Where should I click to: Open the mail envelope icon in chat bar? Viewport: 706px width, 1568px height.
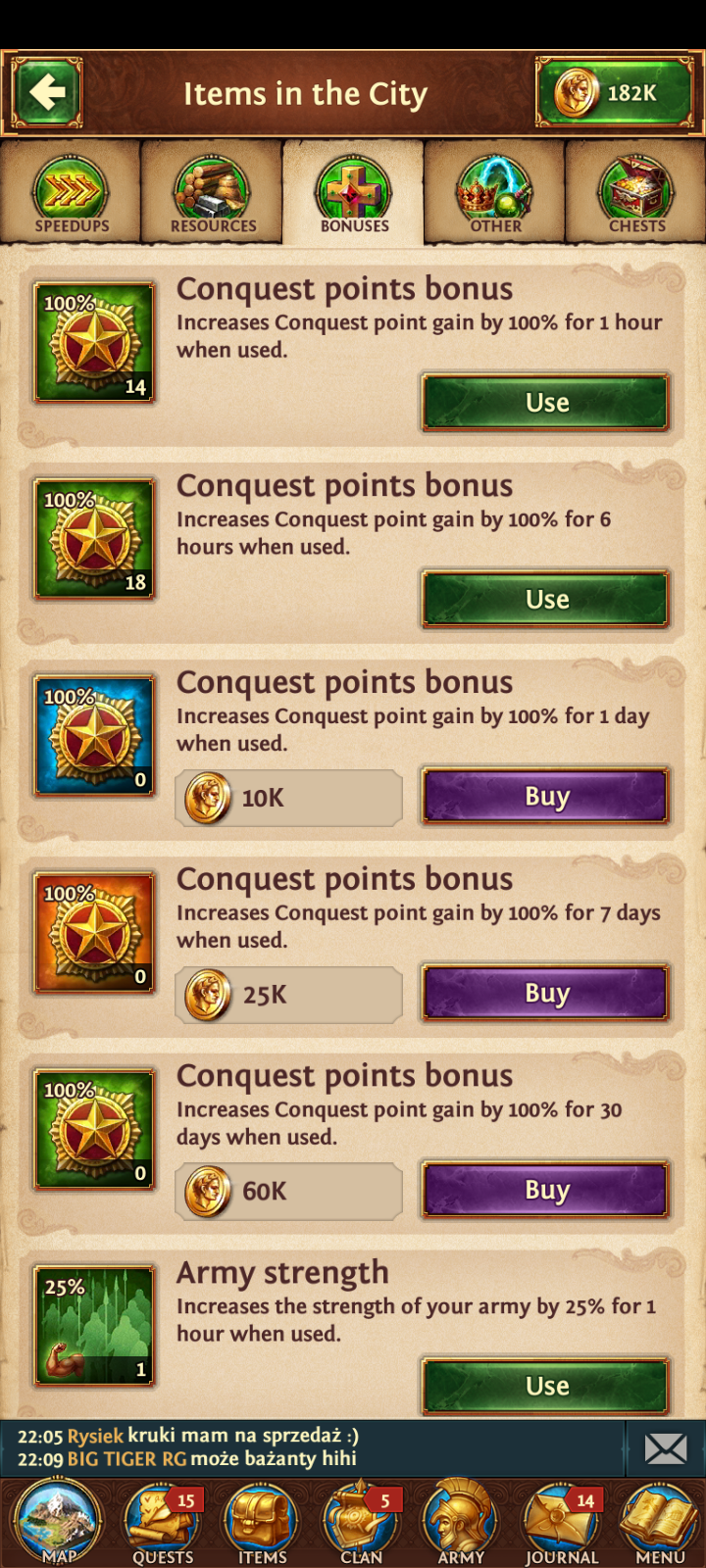coord(666,1448)
